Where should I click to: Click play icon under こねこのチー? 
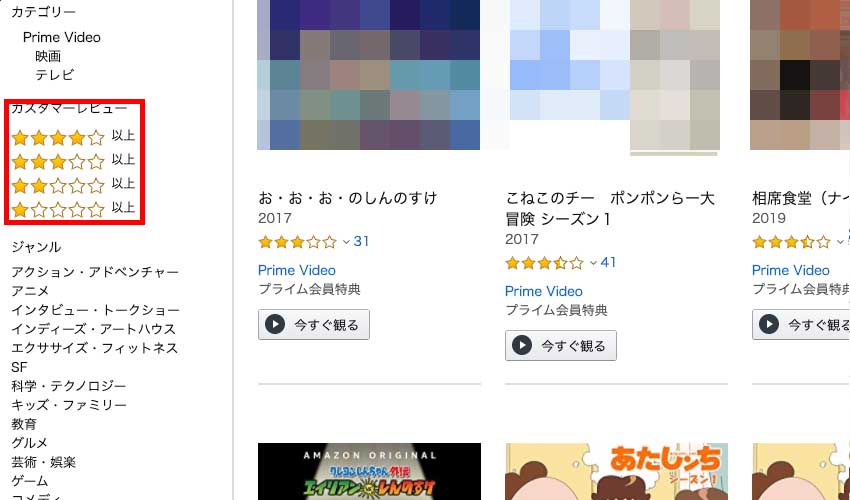[521, 346]
